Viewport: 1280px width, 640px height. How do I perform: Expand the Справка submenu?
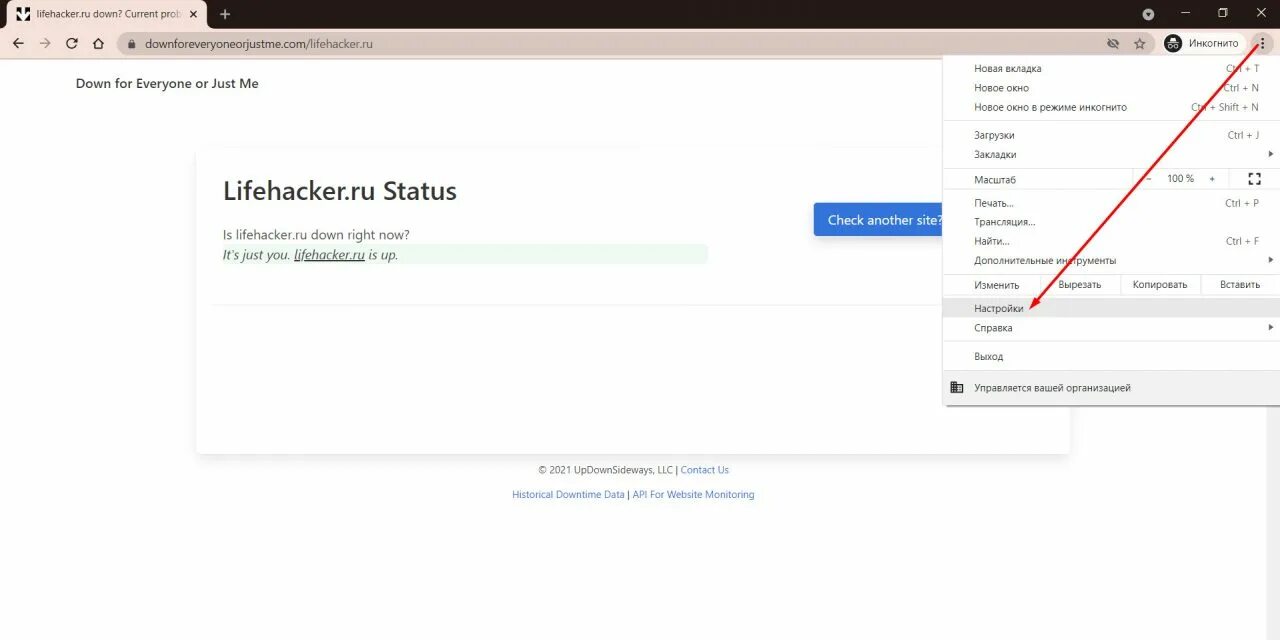[1111, 328]
